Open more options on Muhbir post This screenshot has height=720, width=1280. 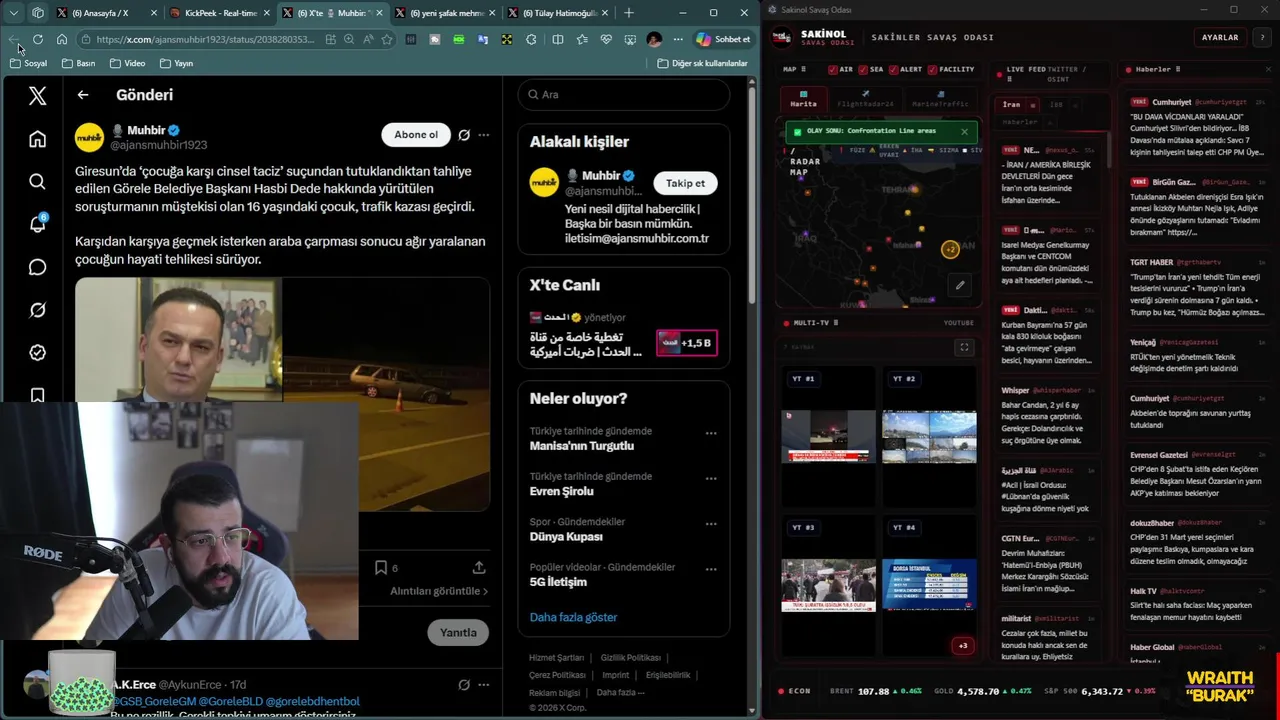484,135
